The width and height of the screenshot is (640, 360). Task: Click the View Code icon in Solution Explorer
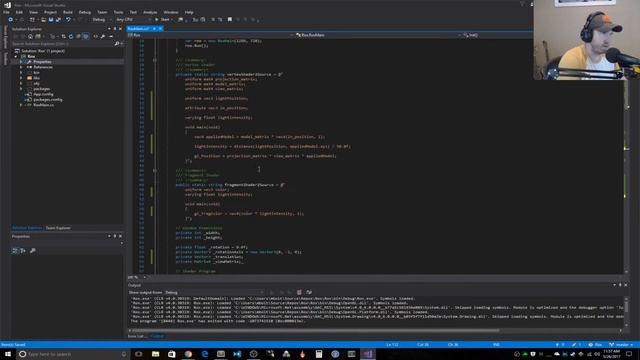pos(96,36)
